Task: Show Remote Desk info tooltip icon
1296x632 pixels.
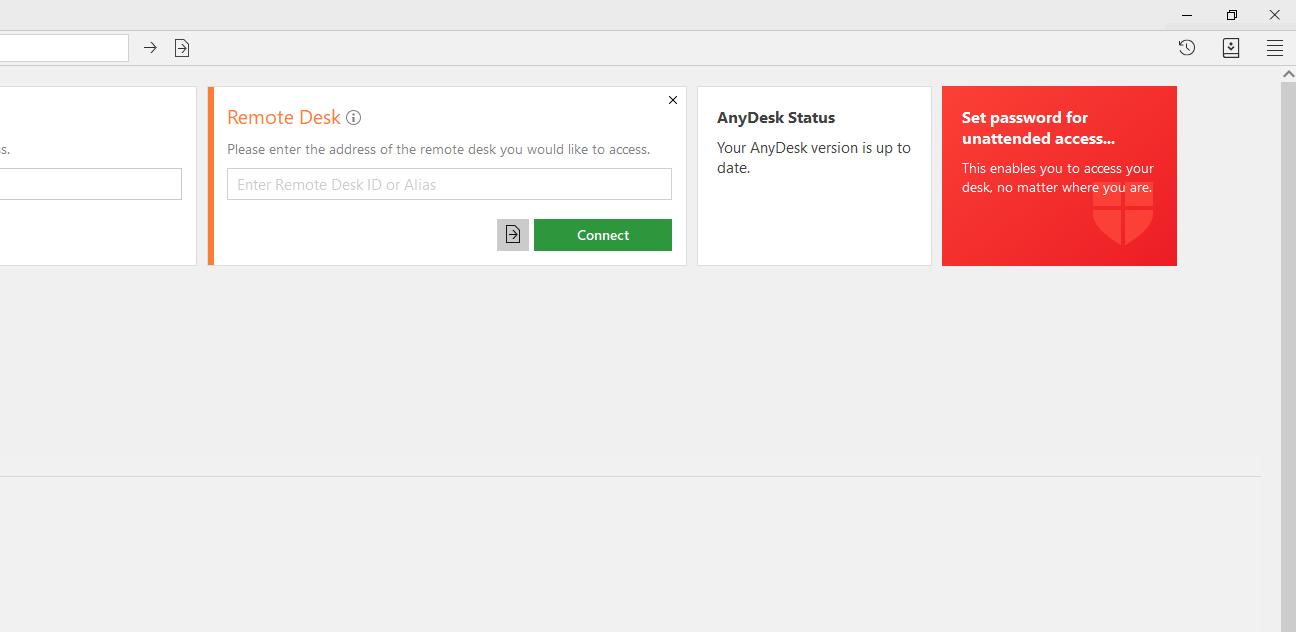Action: [x=353, y=118]
